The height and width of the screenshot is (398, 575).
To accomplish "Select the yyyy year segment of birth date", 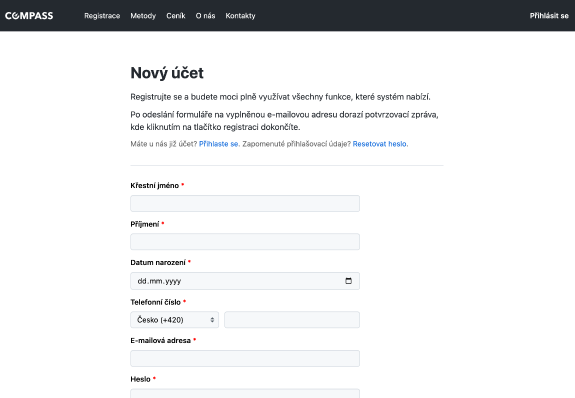I will [x=173, y=281].
